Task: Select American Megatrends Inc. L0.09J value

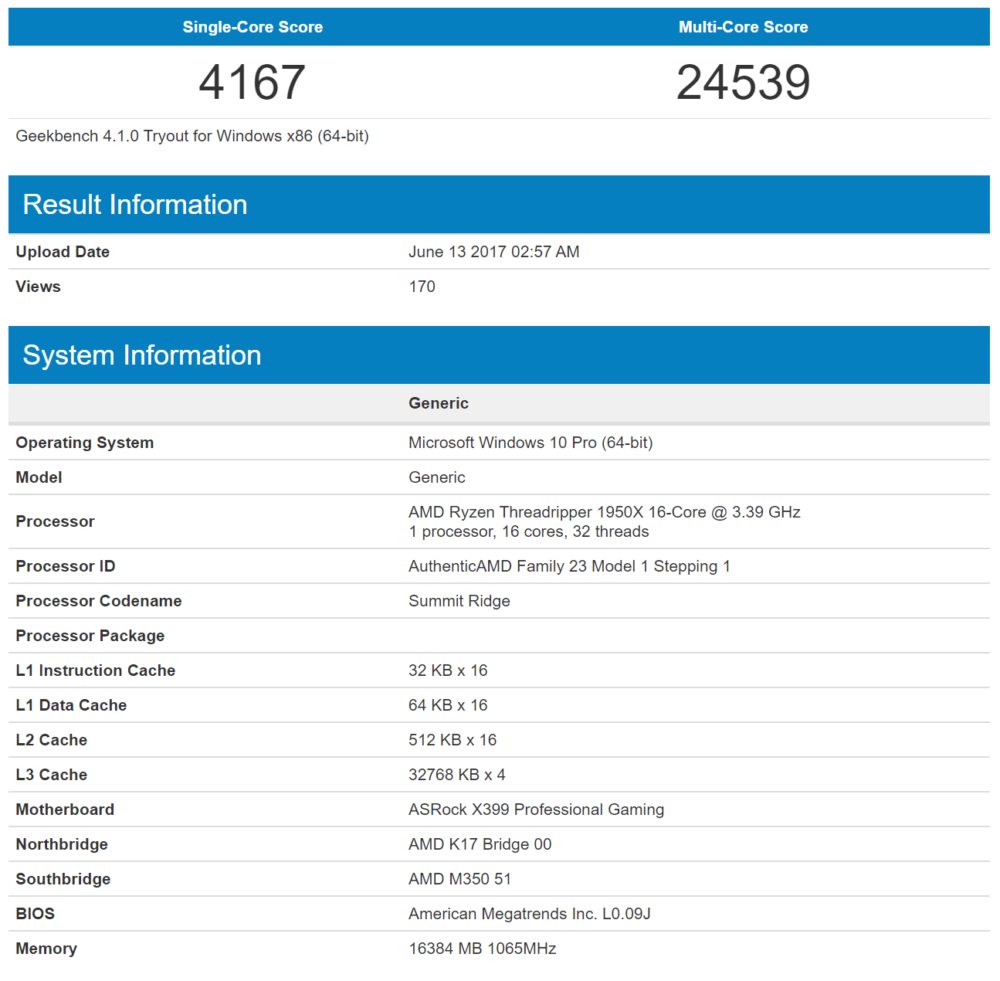Action: tap(529, 914)
